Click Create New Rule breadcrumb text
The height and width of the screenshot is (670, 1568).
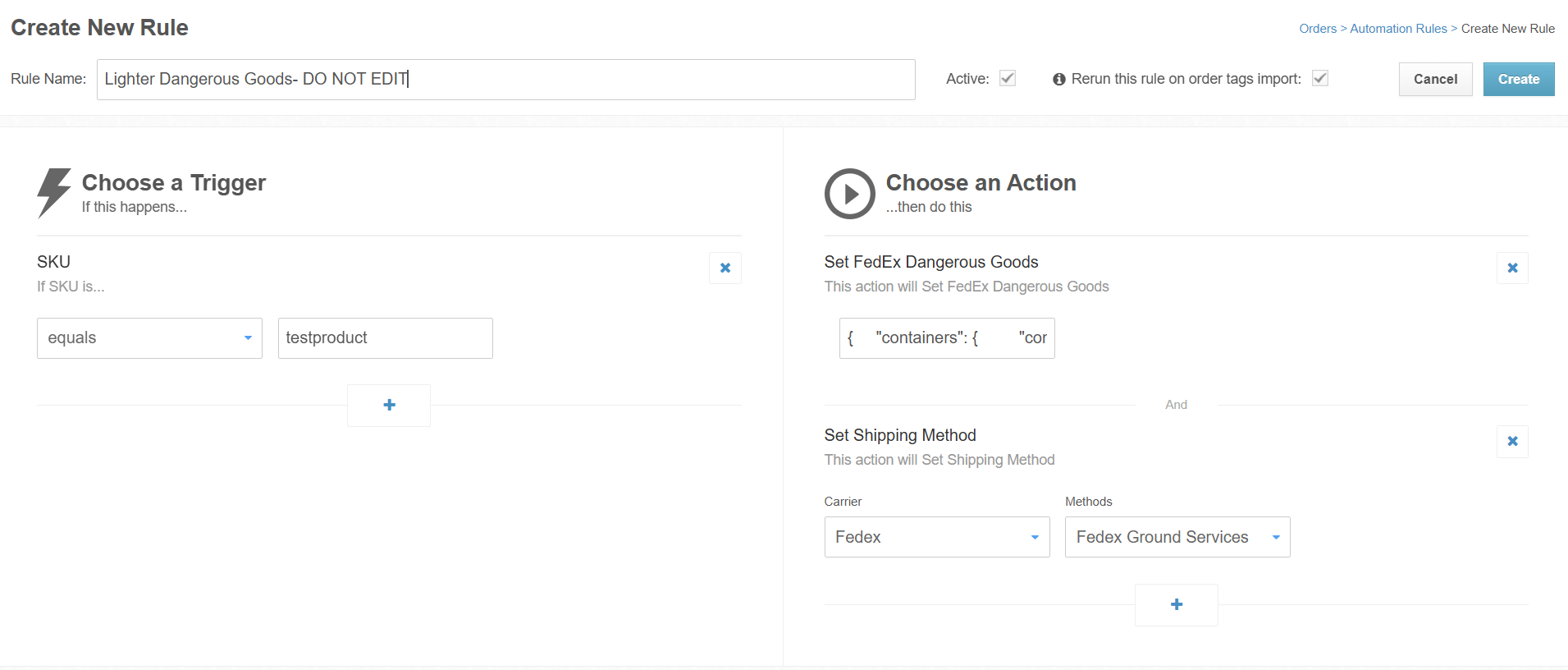tap(1507, 29)
